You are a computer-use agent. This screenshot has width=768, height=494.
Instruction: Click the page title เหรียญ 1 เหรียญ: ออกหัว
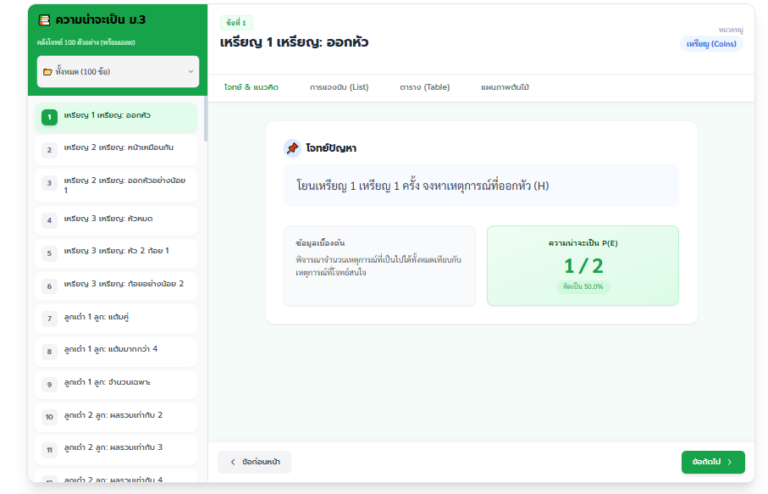pyautogui.click(x=294, y=43)
